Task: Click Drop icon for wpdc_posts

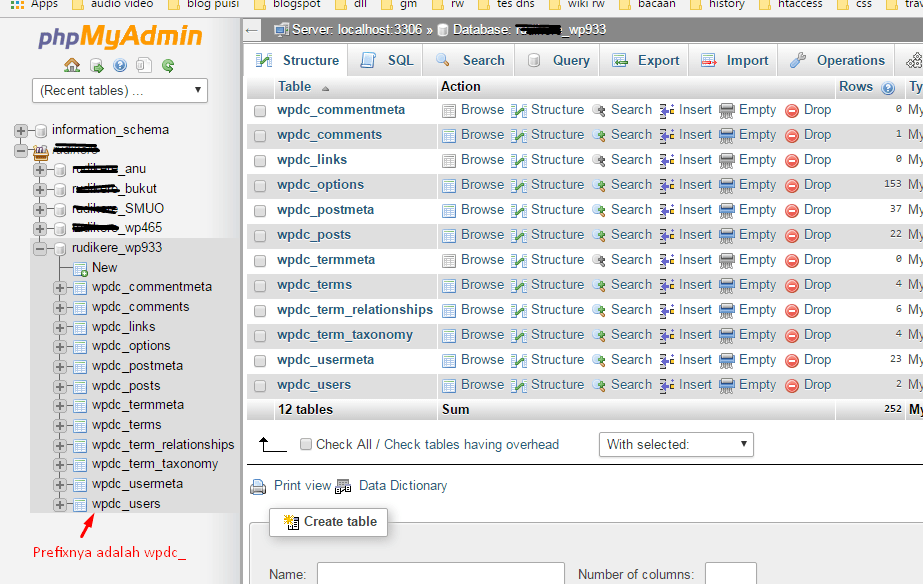Action: pyautogui.click(x=792, y=235)
